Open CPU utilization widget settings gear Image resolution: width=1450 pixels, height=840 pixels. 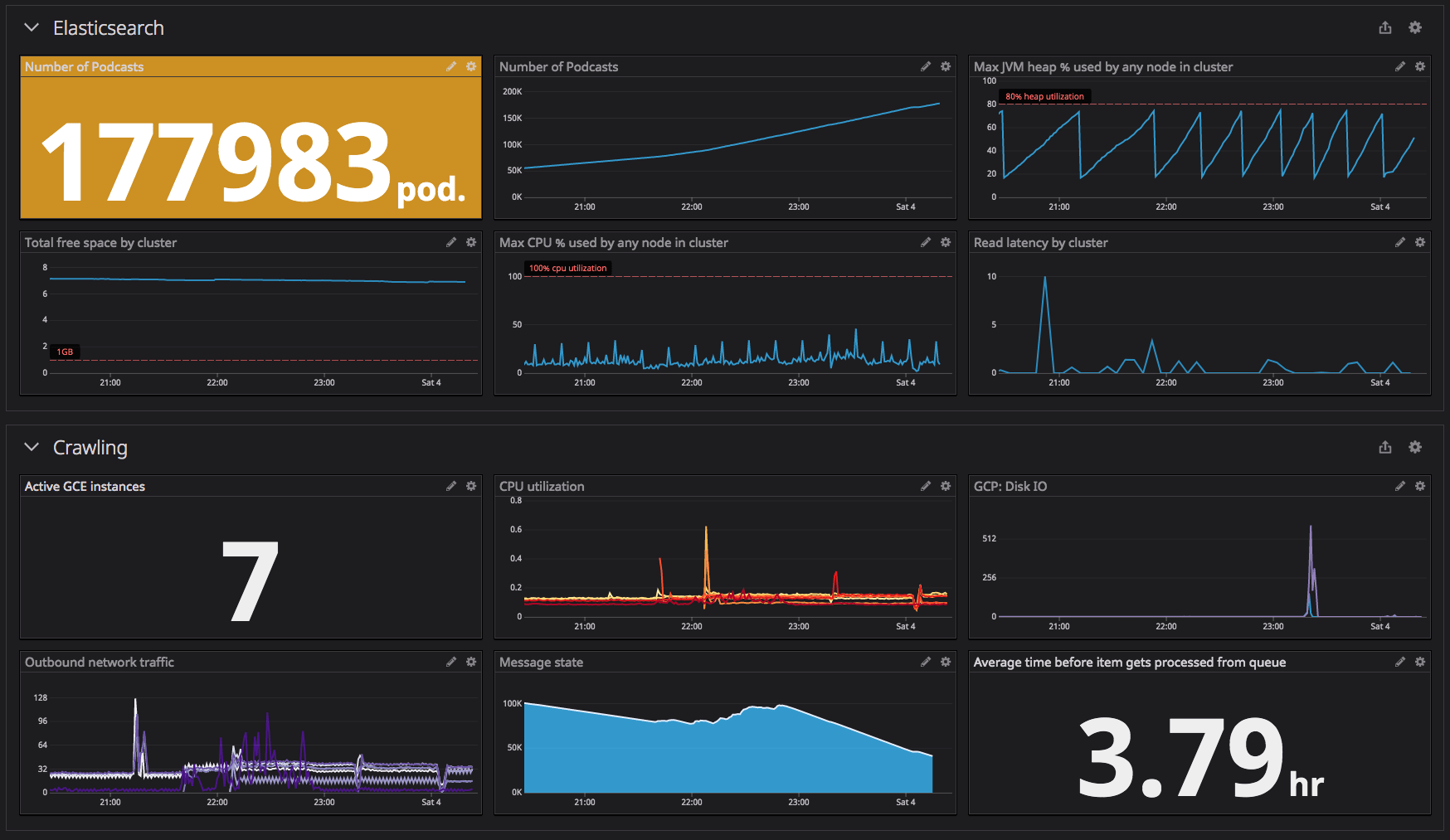coord(946,486)
